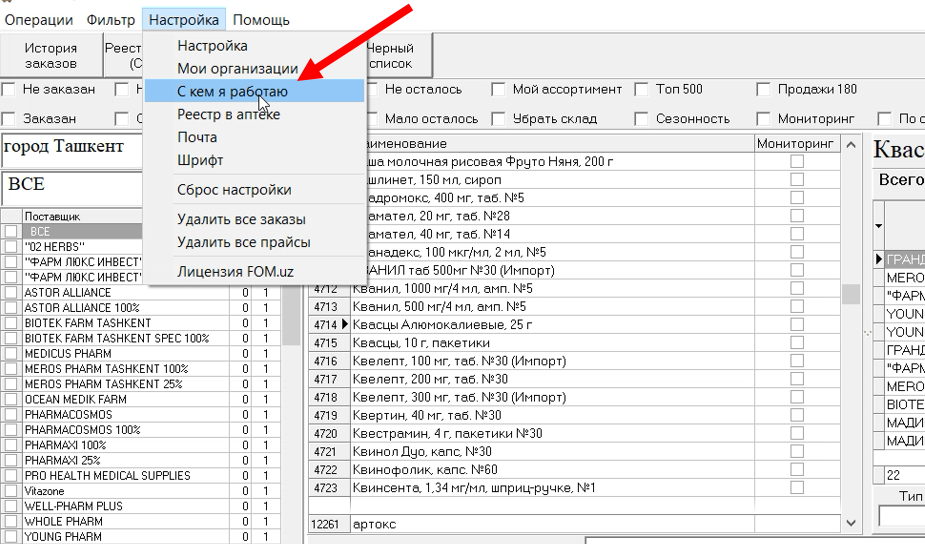Screen dimensions: 925x544
Task: Open the Помощь menu
Action: 261,20
